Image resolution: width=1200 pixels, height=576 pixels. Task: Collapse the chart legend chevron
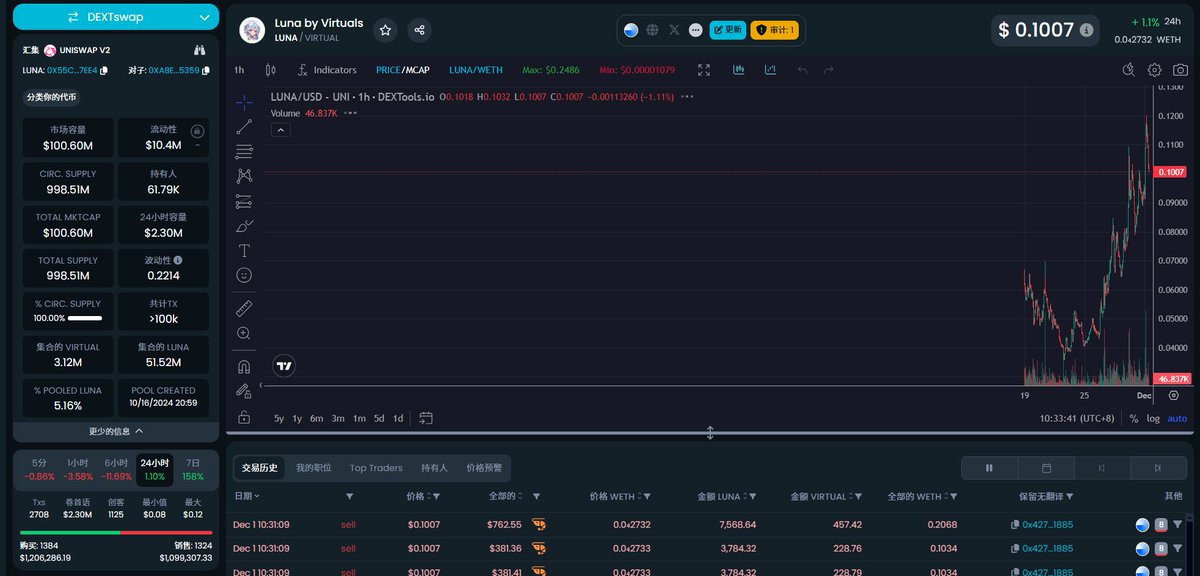pos(282,130)
